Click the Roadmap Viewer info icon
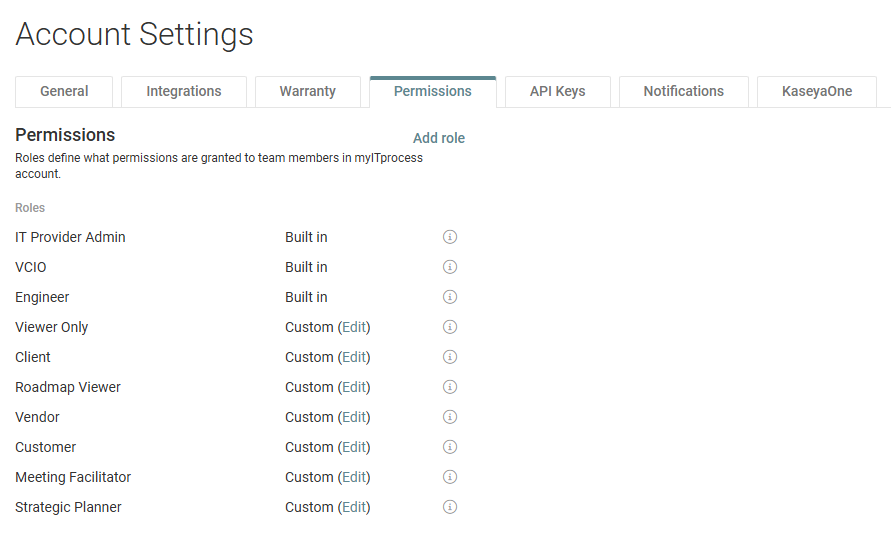Viewport: 891px width, 538px height. click(x=450, y=387)
